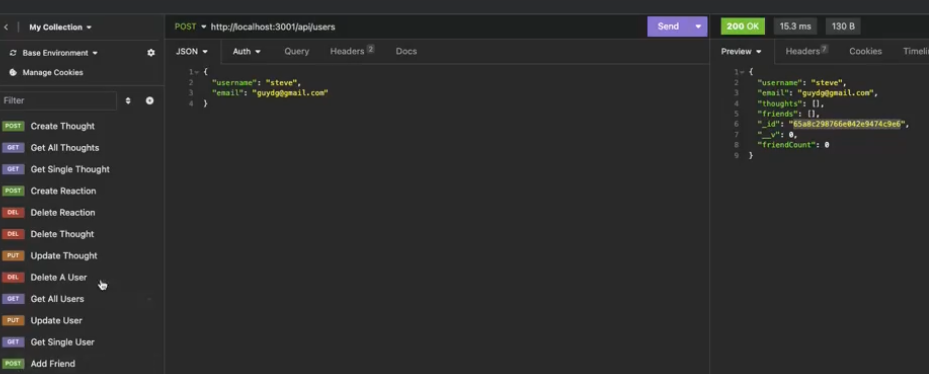Click the "friendCount" line in the response
The width and height of the screenshot is (929, 374).
click(793, 145)
